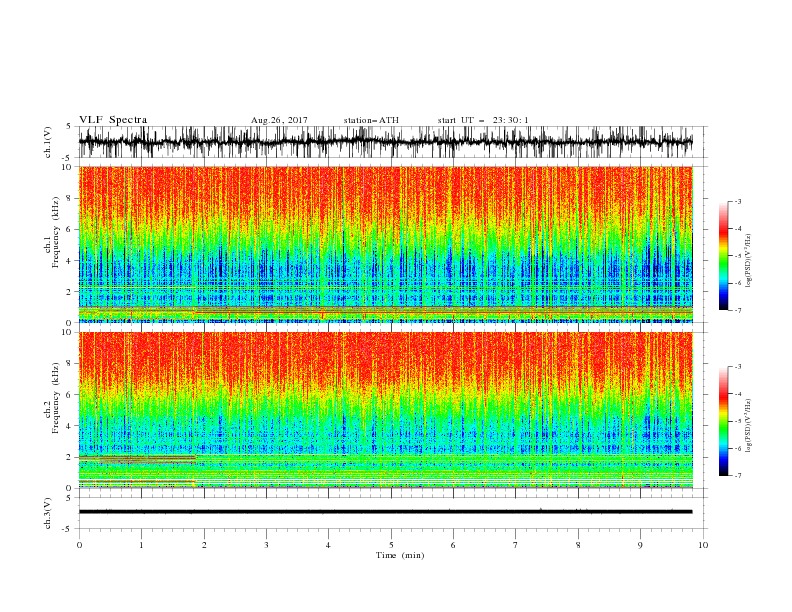Viewport: 792px width, 612px height.
Task: Click the ch.1 color scale bar
Action: coord(723,256)
